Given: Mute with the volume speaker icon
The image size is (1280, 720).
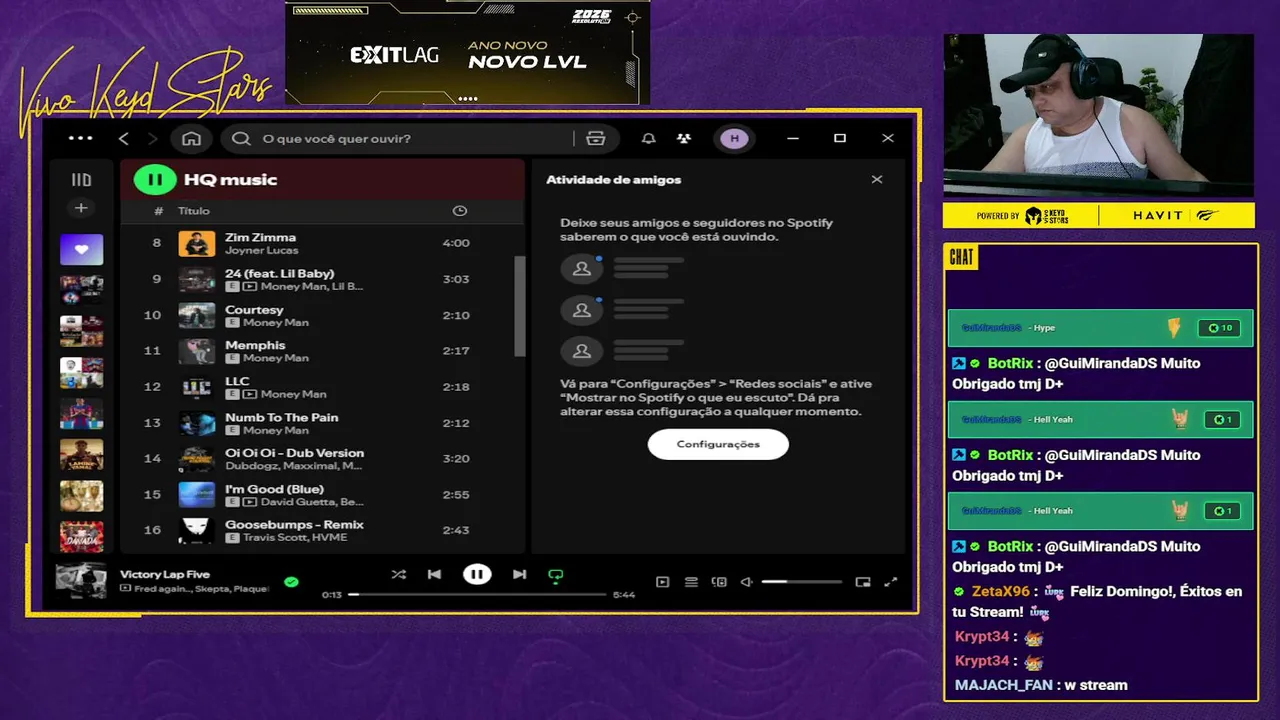Looking at the screenshot, I should tap(746, 582).
